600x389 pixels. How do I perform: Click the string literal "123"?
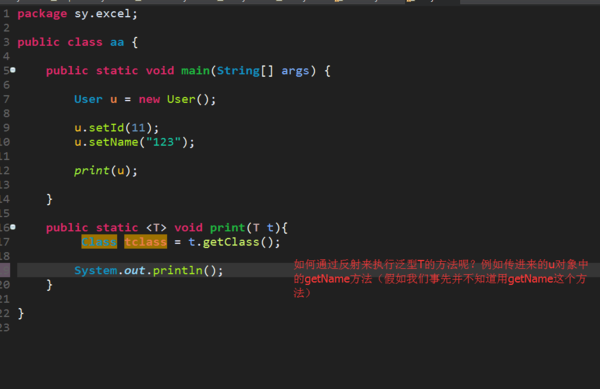coord(163,142)
